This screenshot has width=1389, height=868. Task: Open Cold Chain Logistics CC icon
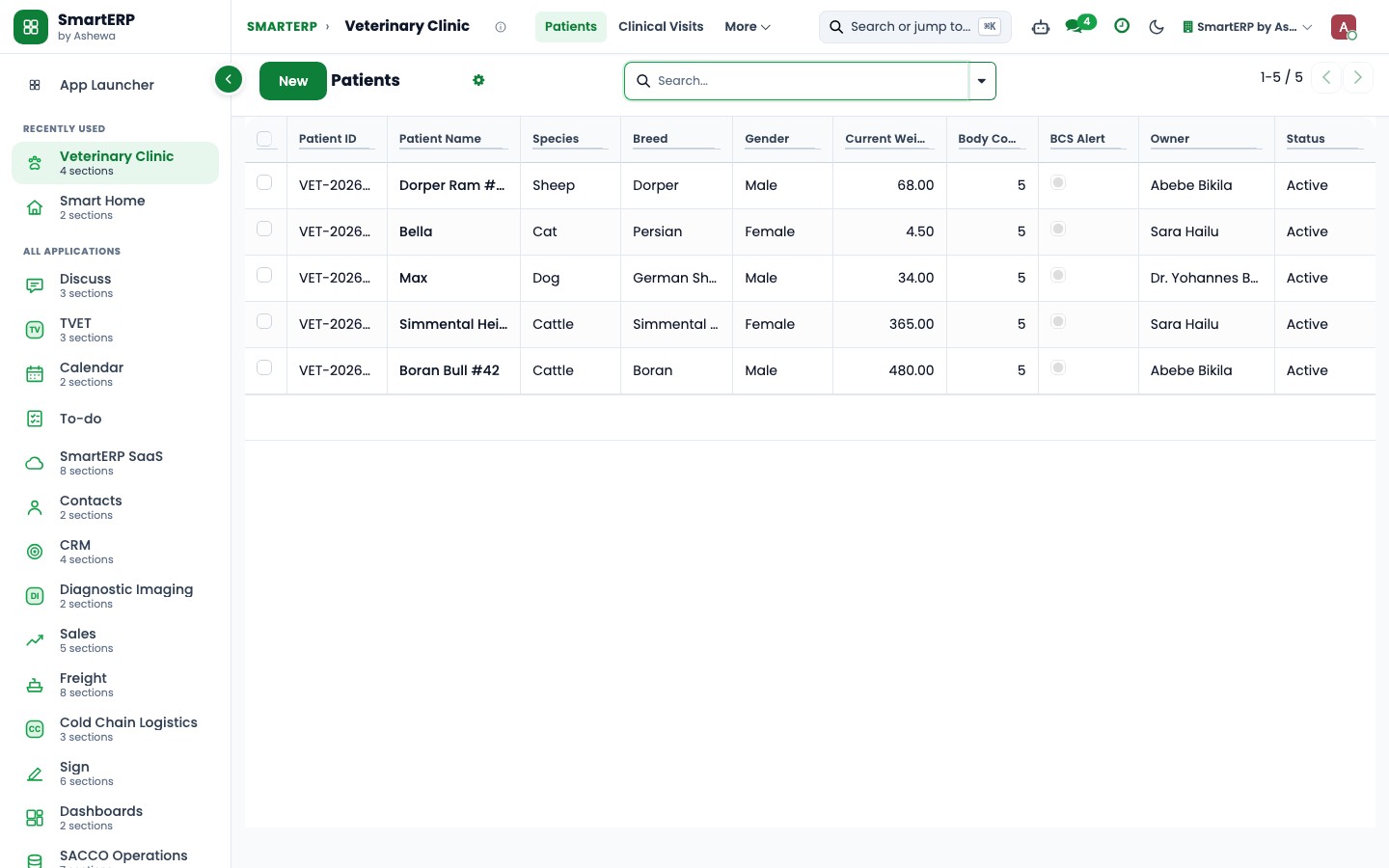tap(35, 729)
